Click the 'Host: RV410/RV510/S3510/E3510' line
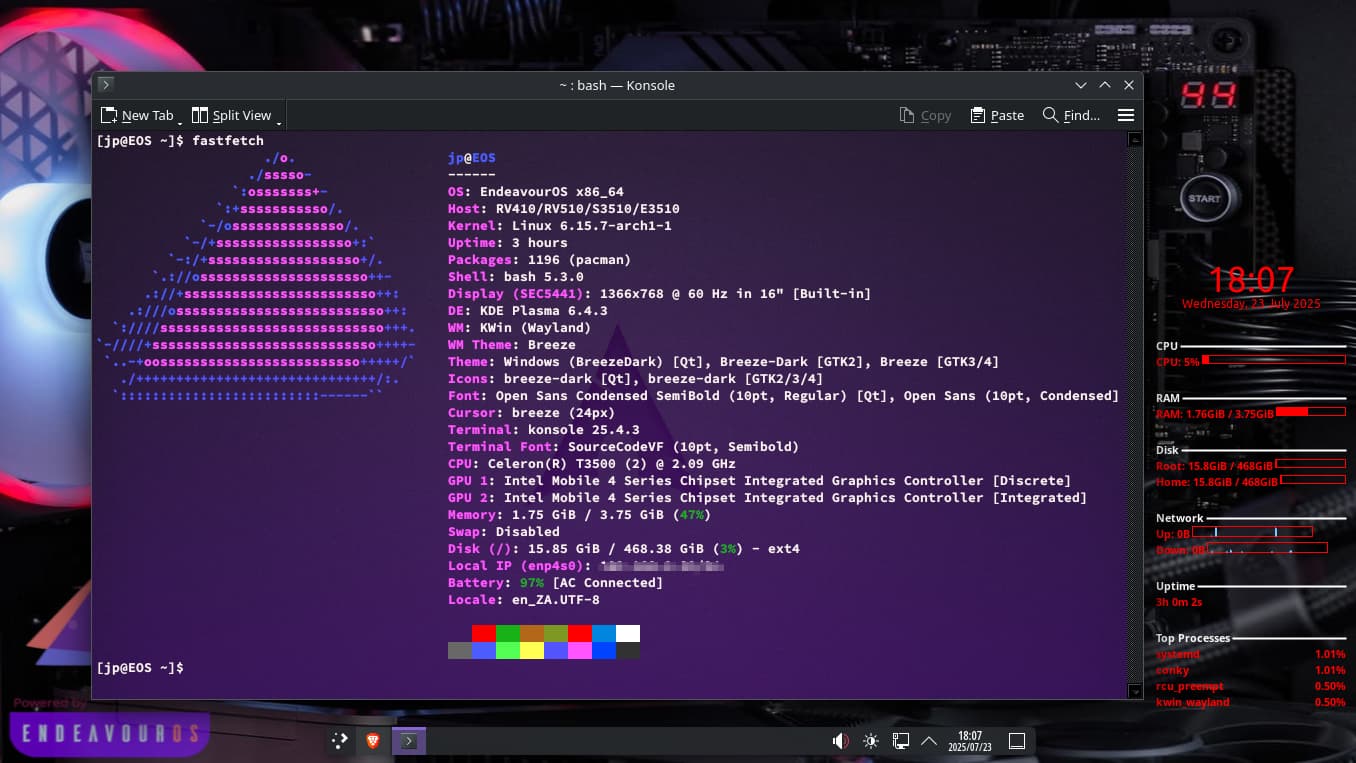 [564, 209]
